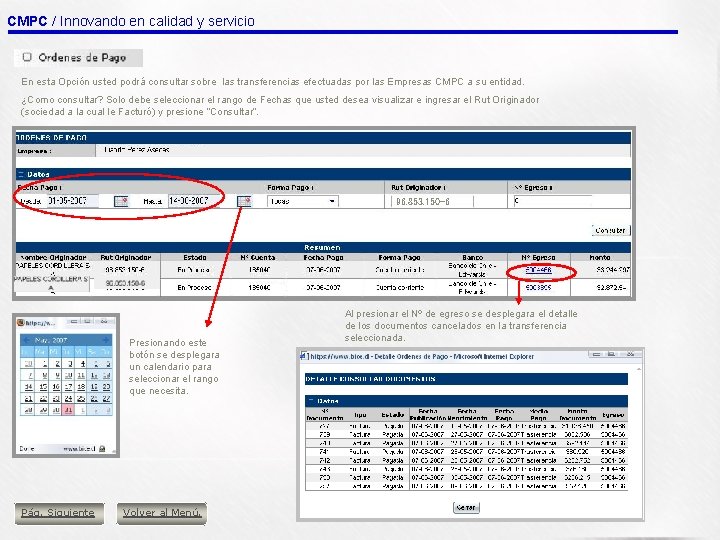Screen dimensions: 720x540
Task: Go to previous month in calendar popup
Action: pos(26,340)
